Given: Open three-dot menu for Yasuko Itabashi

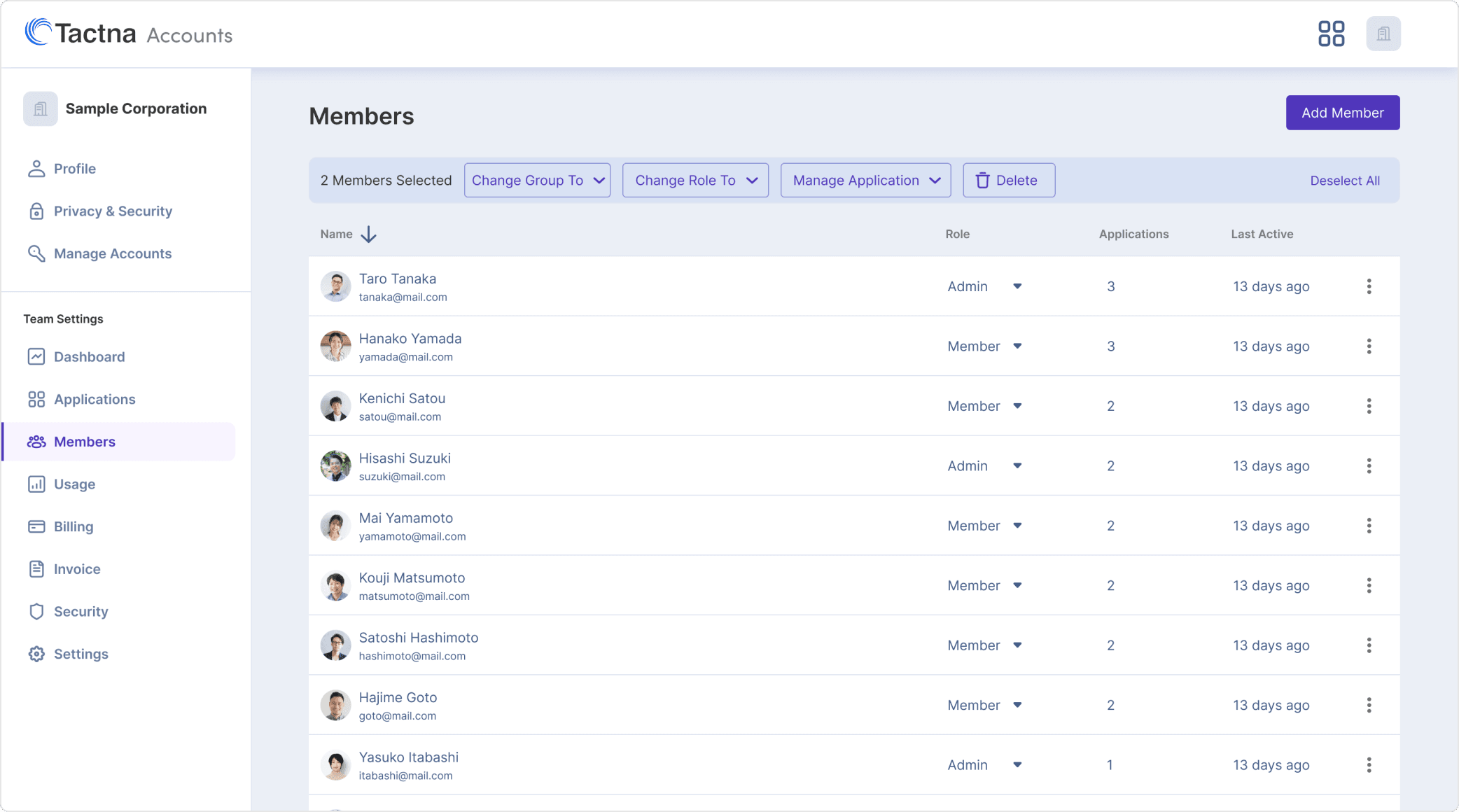Looking at the screenshot, I should coord(1369,765).
